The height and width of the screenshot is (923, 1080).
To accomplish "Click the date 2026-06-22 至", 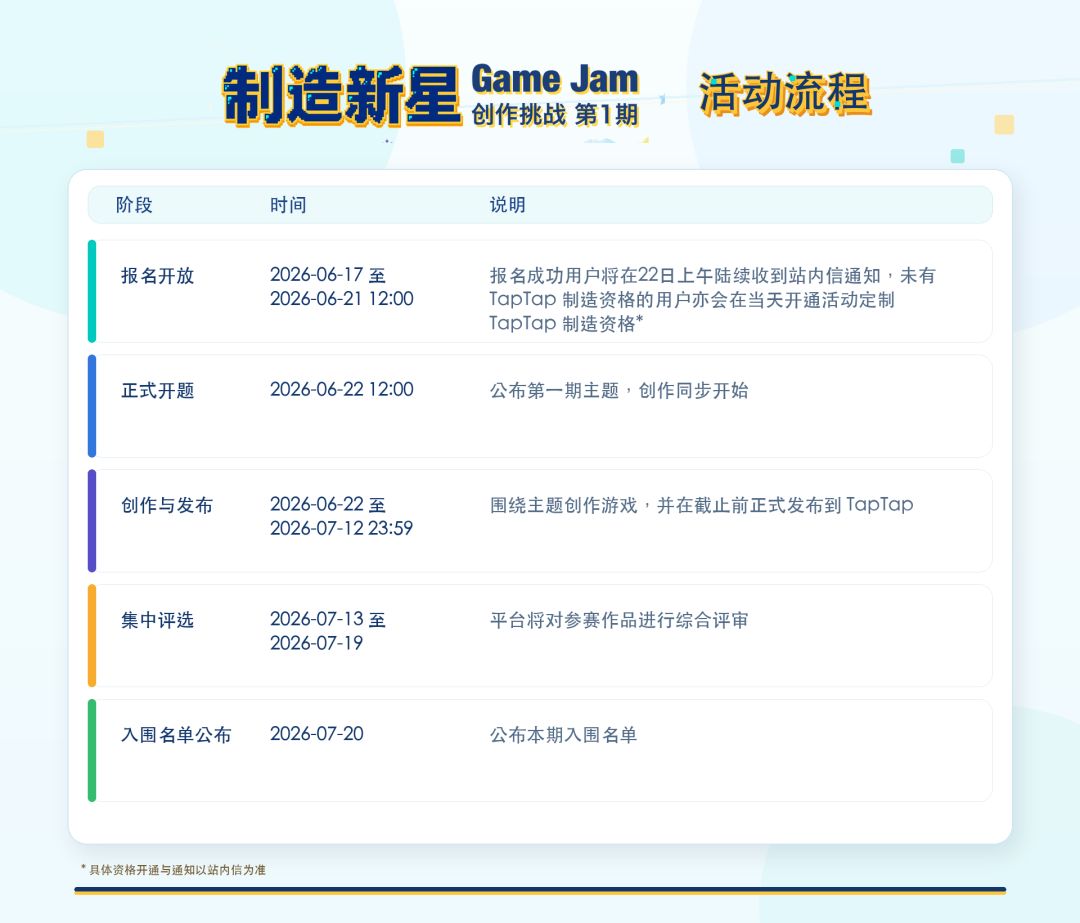I will pyautogui.click(x=328, y=504).
